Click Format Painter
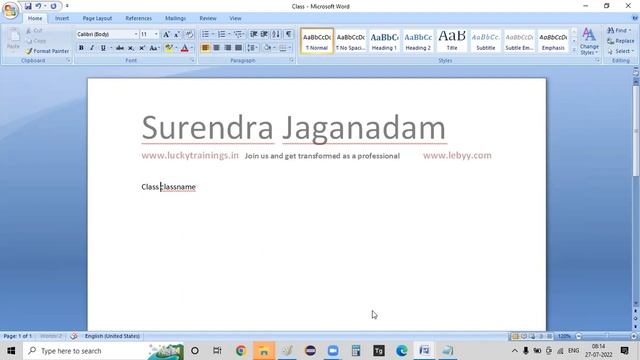 pyautogui.click(x=47, y=51)
